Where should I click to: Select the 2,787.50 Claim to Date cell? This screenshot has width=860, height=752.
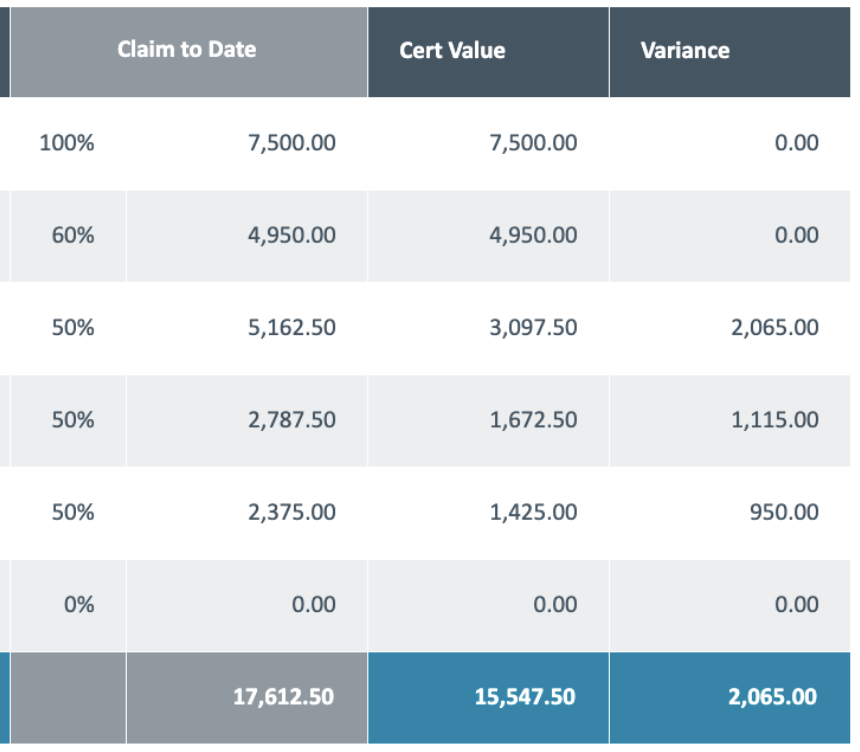[x=291, y=420]
